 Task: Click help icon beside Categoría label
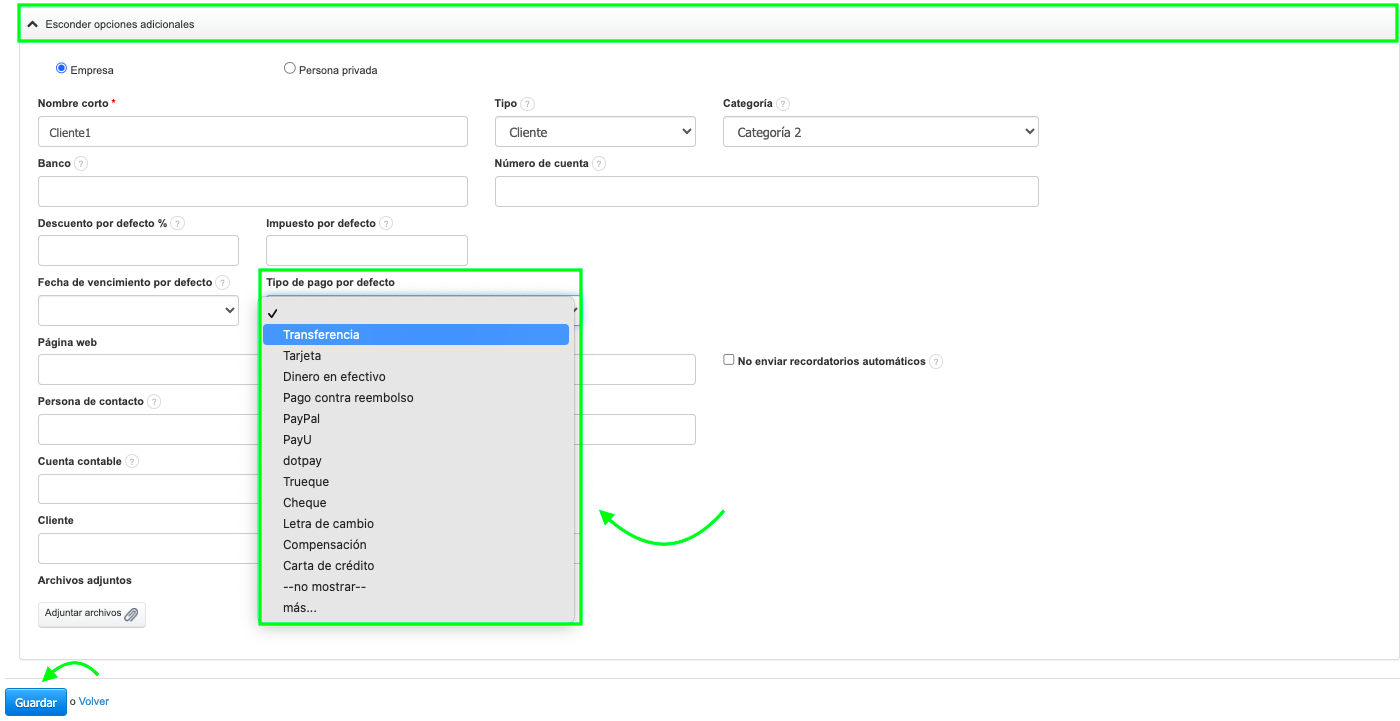click(783, 104)
